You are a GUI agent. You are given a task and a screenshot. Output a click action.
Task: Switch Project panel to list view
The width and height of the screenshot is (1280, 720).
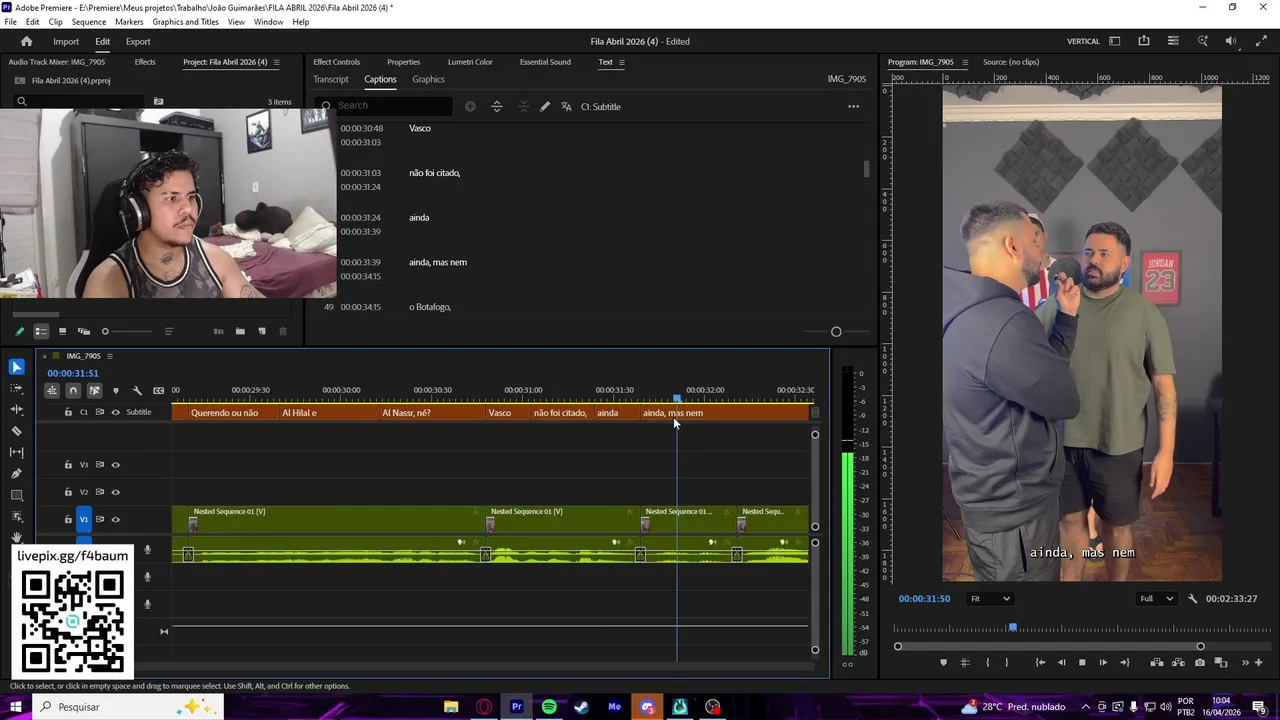(x=41, y=331)
